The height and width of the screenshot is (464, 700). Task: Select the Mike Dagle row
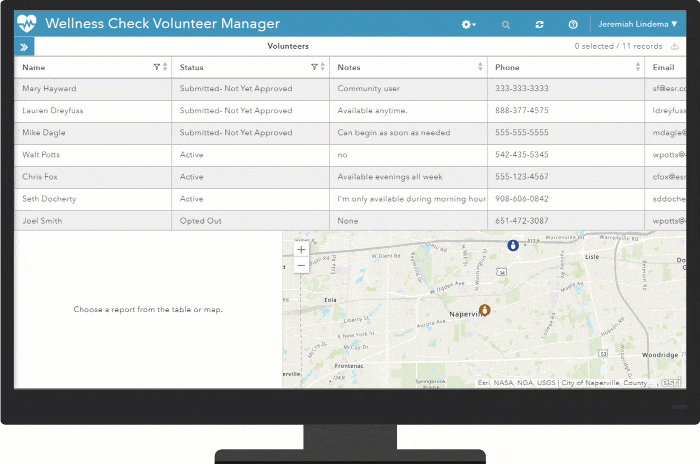pos(350,133)
